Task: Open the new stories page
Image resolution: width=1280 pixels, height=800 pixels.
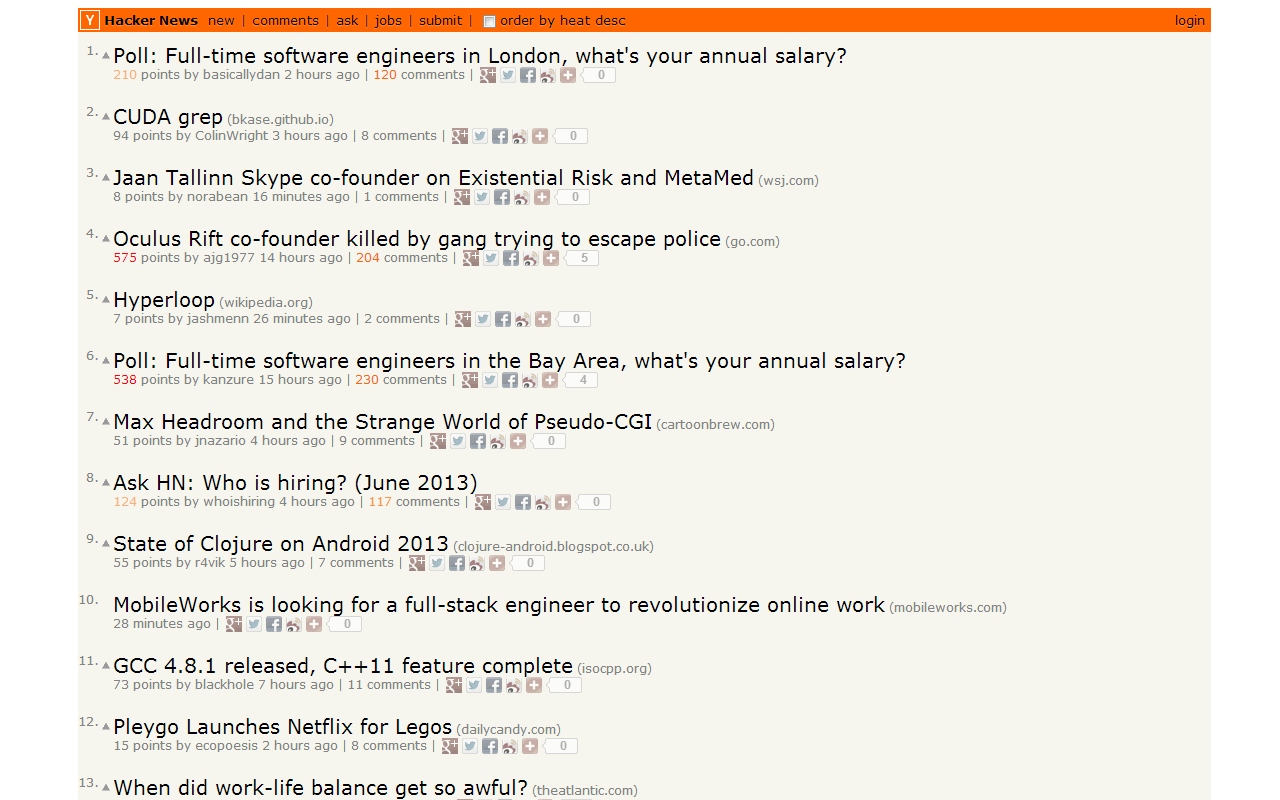Action: point(221,20)
